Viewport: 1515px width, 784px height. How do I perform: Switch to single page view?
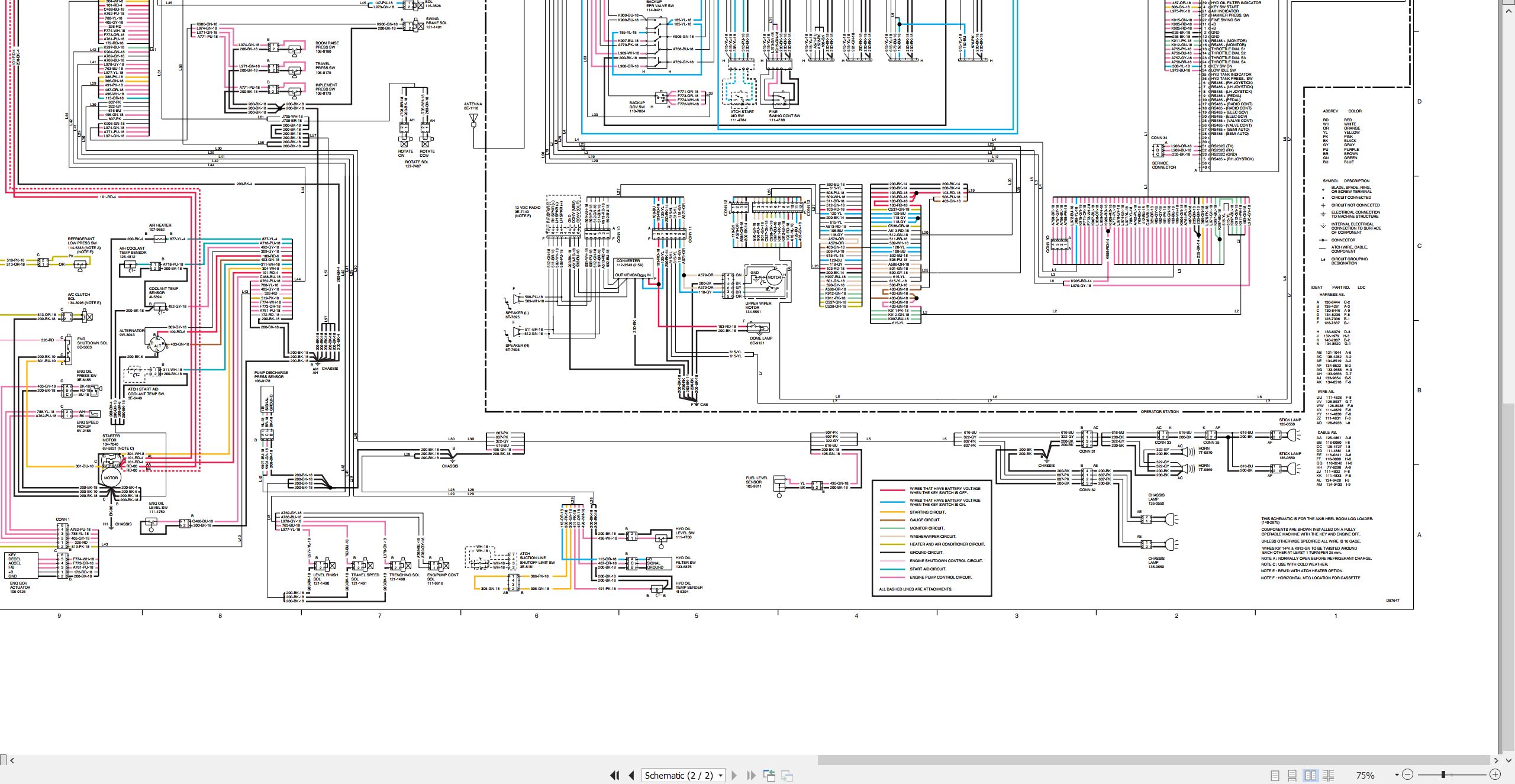[x=1275, y=775]
